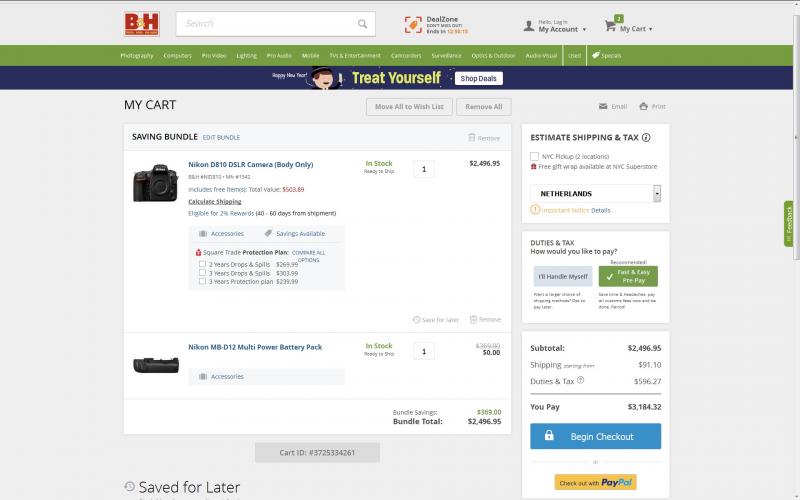Click the Calculate Shipping link
The width and height of the screenshot is (800, 500).
click(215, 202)
